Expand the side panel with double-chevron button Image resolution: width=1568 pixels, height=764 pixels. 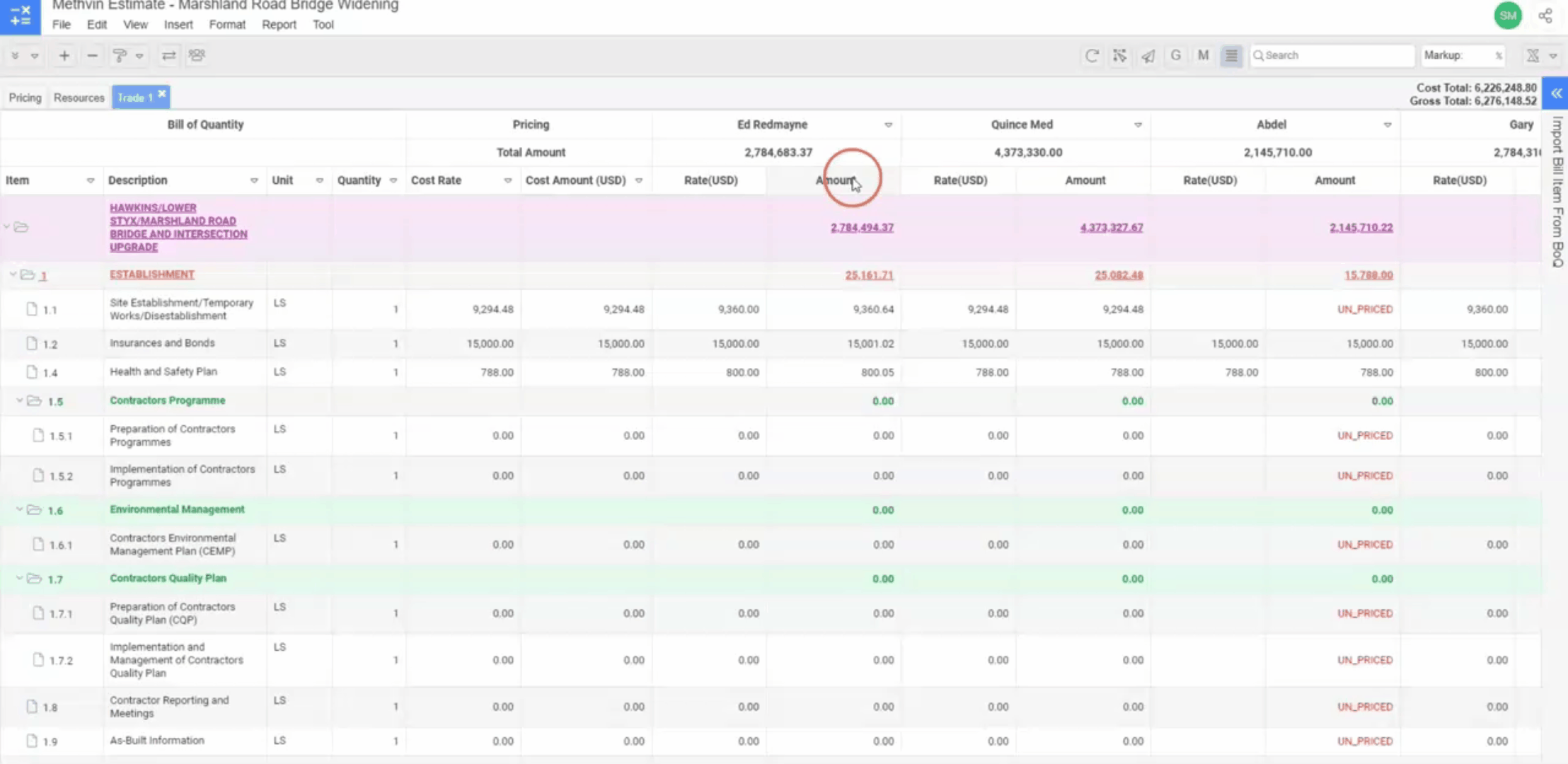pos(1556,93)
